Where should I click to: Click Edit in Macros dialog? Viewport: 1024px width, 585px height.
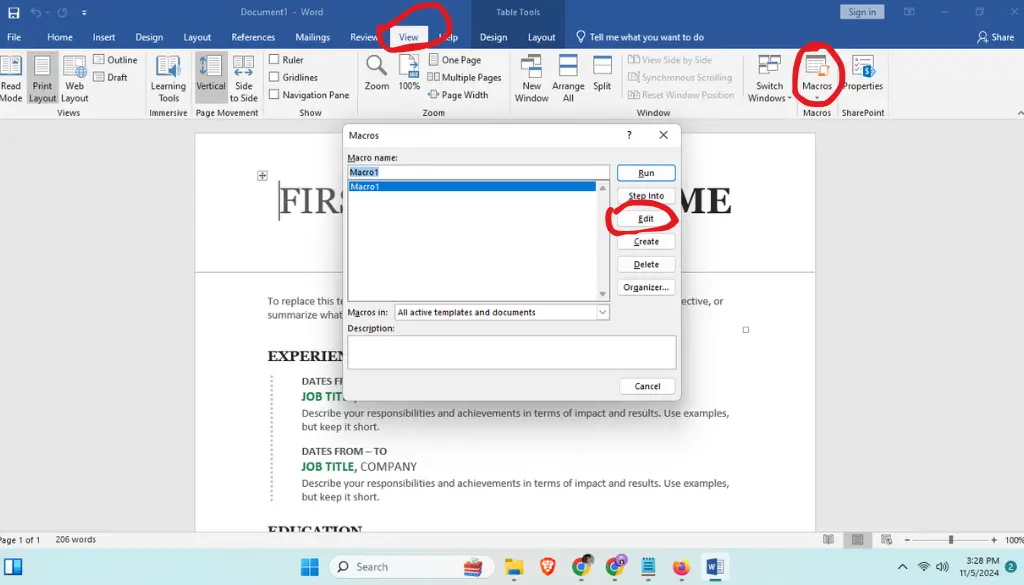(646, 219)
